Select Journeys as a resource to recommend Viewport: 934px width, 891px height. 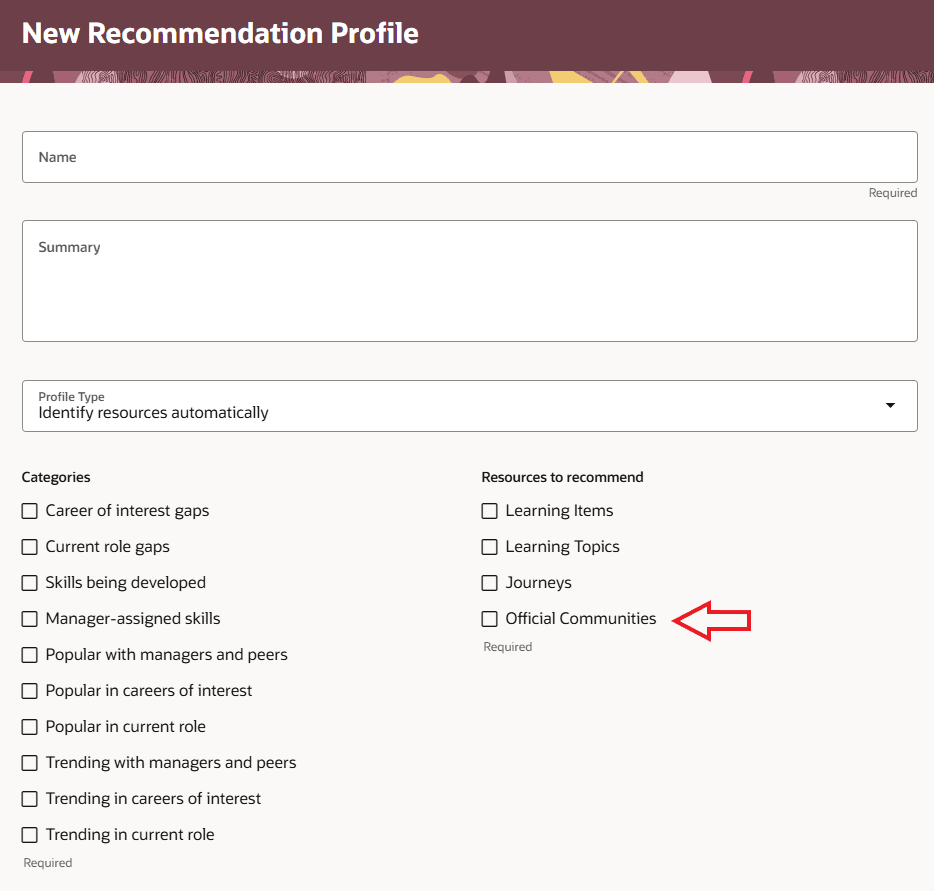pyautogui.click(x=489, y=582)
